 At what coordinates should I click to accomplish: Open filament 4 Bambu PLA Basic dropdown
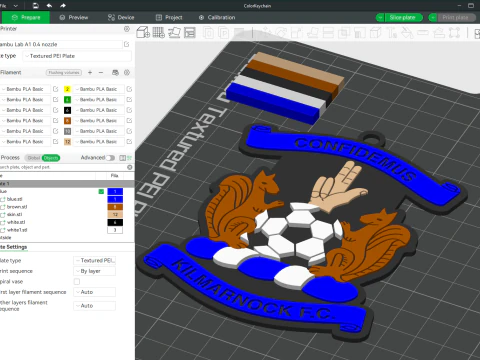(x=99, y=99)
